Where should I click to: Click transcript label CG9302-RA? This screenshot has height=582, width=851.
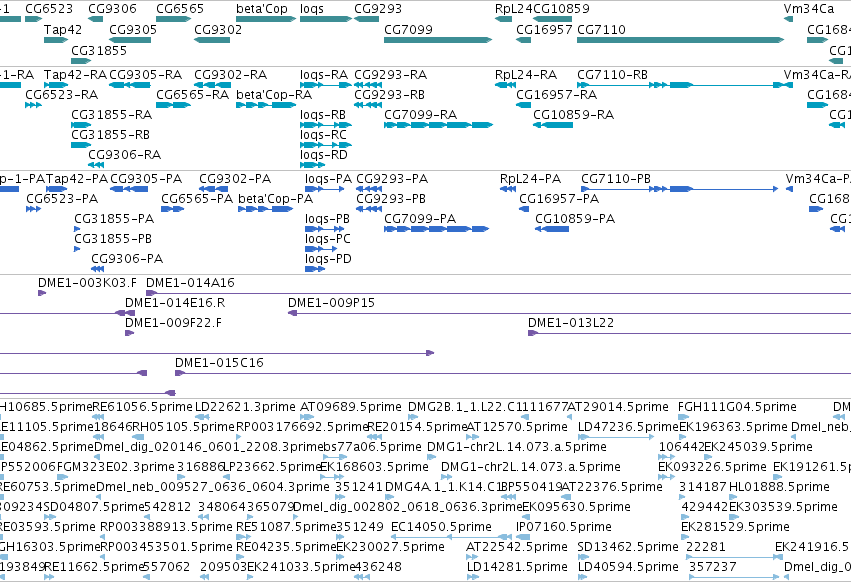point(231,74)
